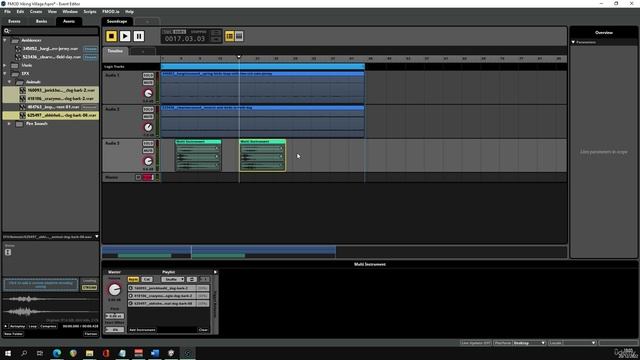Open the Windows Start menu

(8, 353)
